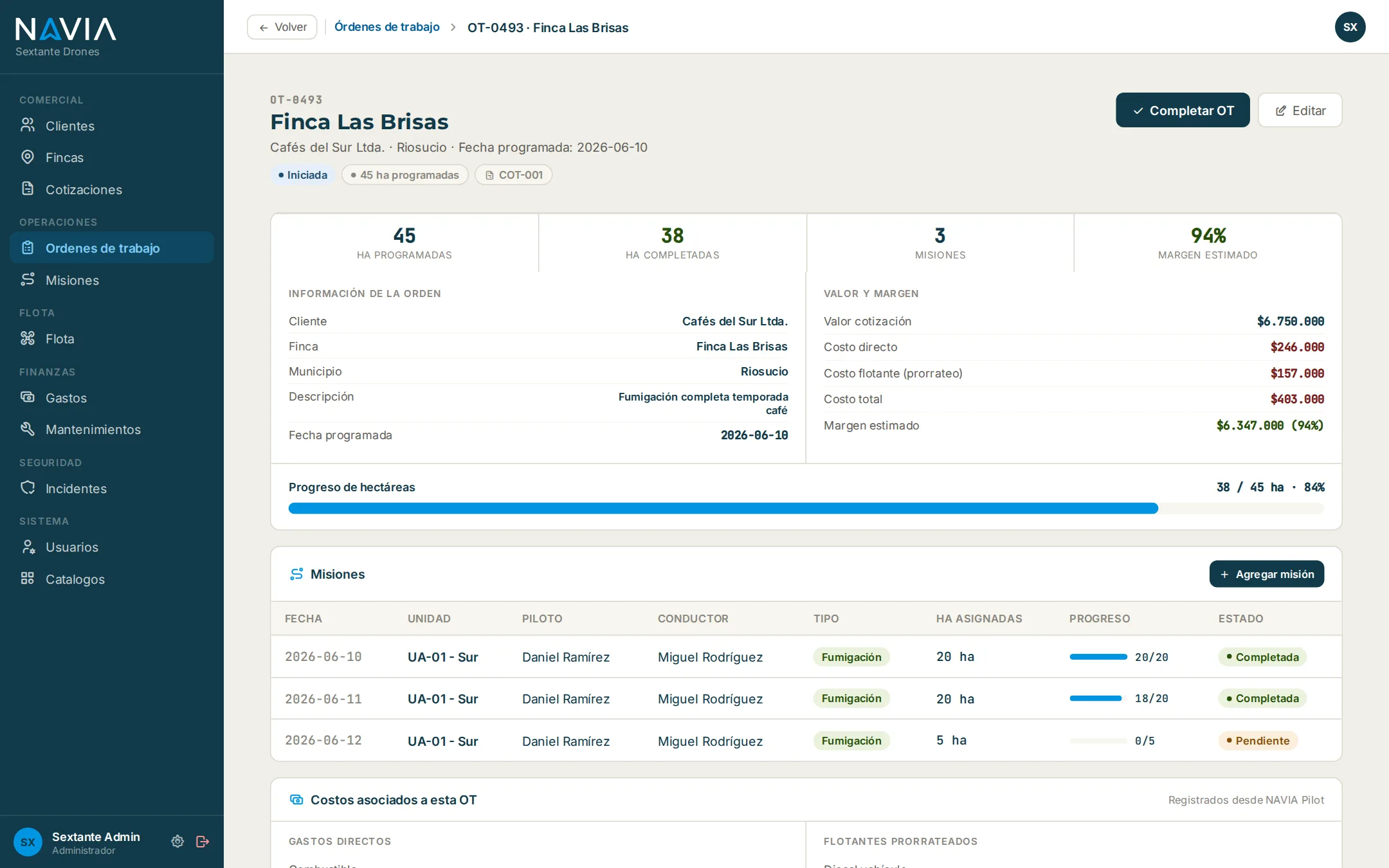This screenshot has height=868, width=1389.
Task: Select the mission row dated 2026-06-12
Action: 806,741
